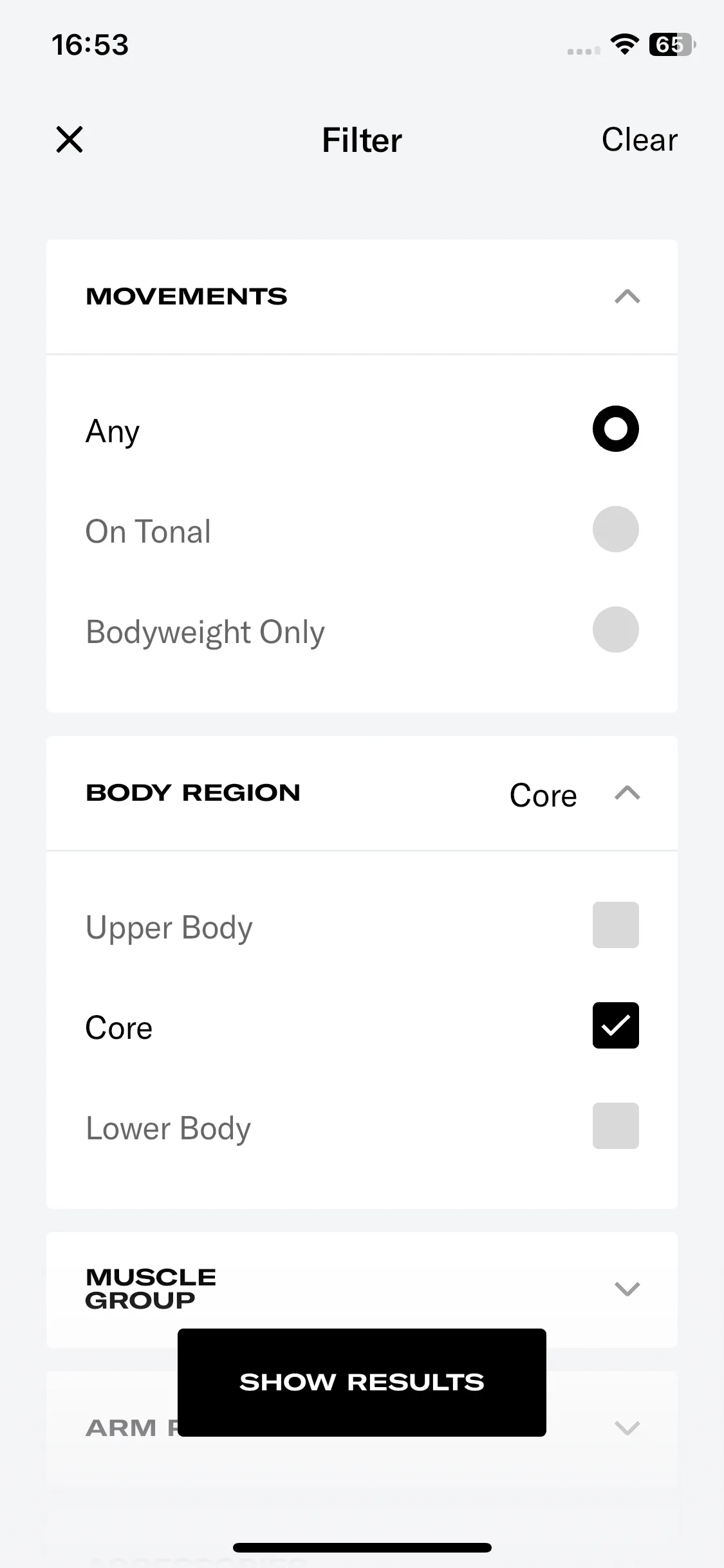Image resolution: width=724 pixels, height=1568 pixels.
Task: Expand the Muscle Group section chevron
Action: pos(627,1289)
